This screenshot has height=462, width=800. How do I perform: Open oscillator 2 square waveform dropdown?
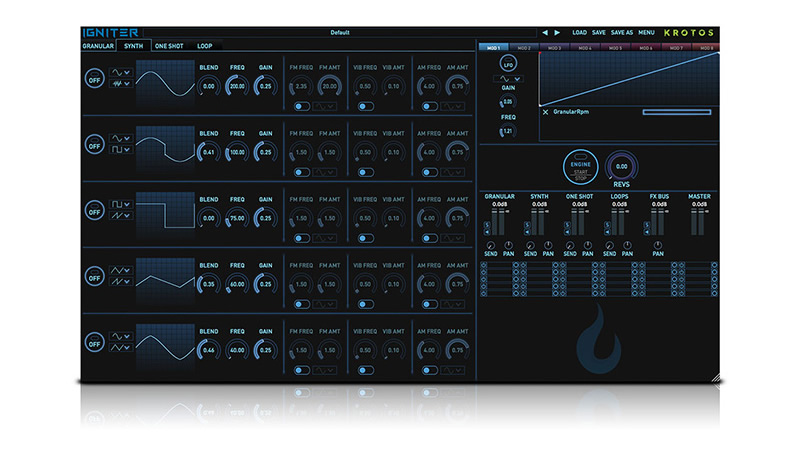(121, 149)
